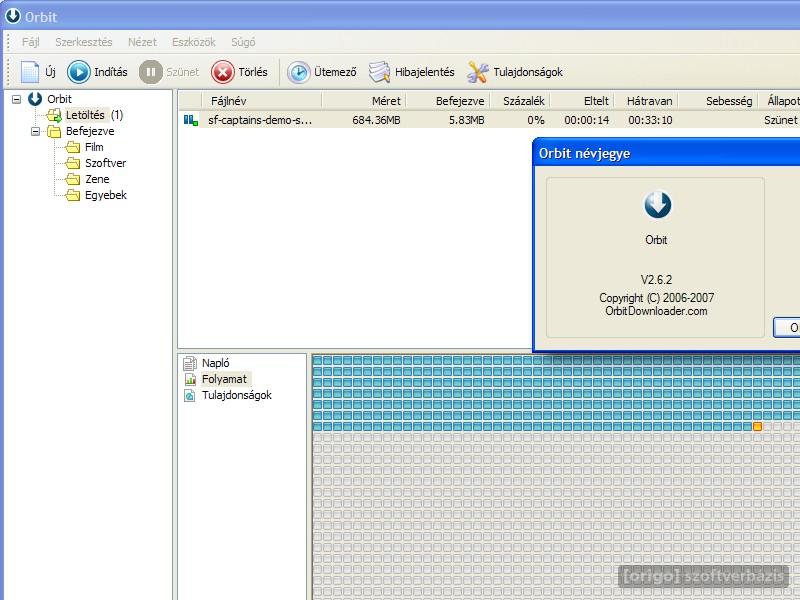
Task: Click the Egyebek folder icon
Action: tap(73, 195)
